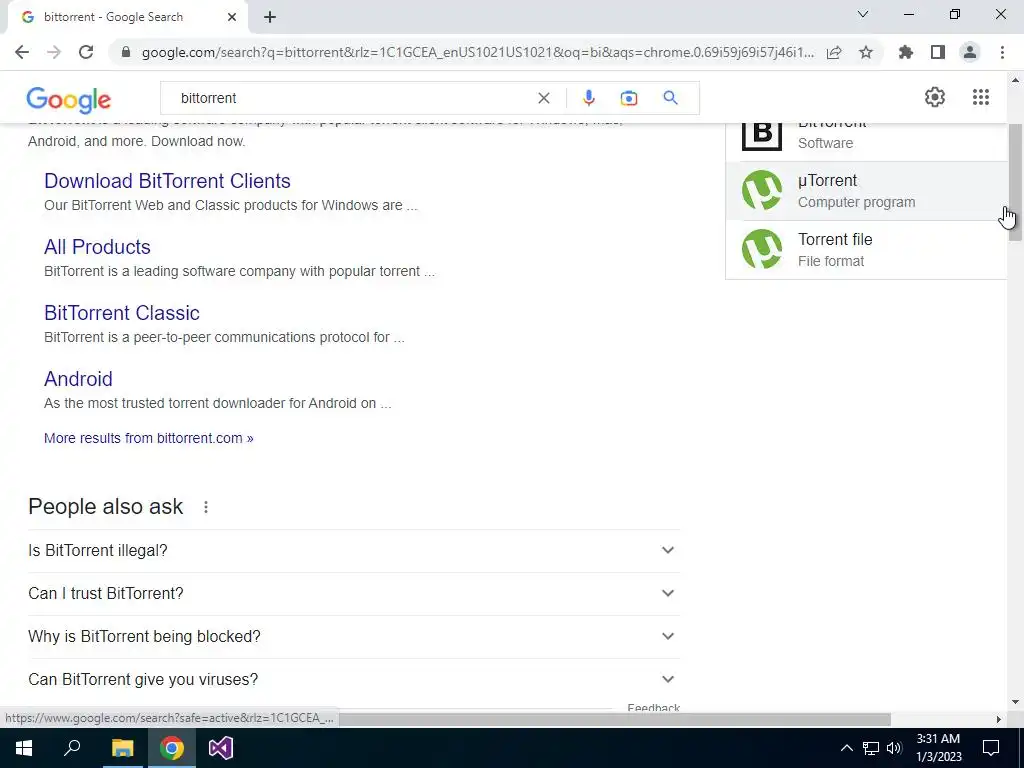Open a new browser tab
The image size is (1024, 768).
(270, 17)
